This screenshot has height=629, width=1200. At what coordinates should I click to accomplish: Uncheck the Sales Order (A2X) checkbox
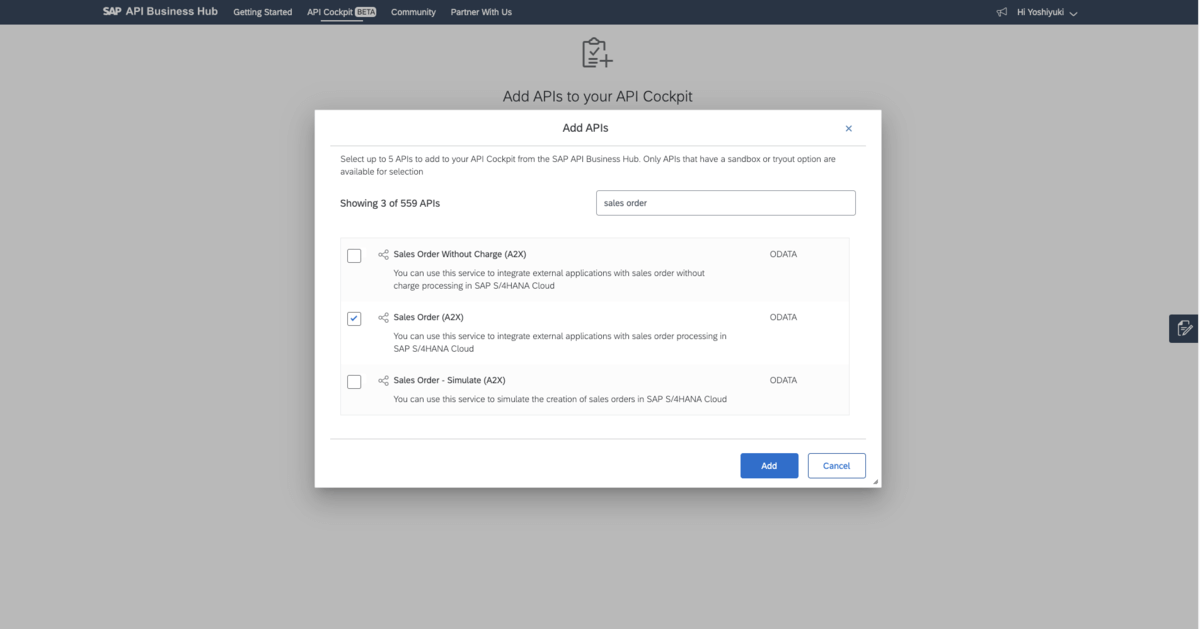pyautogui.click(x=354, y=319)
